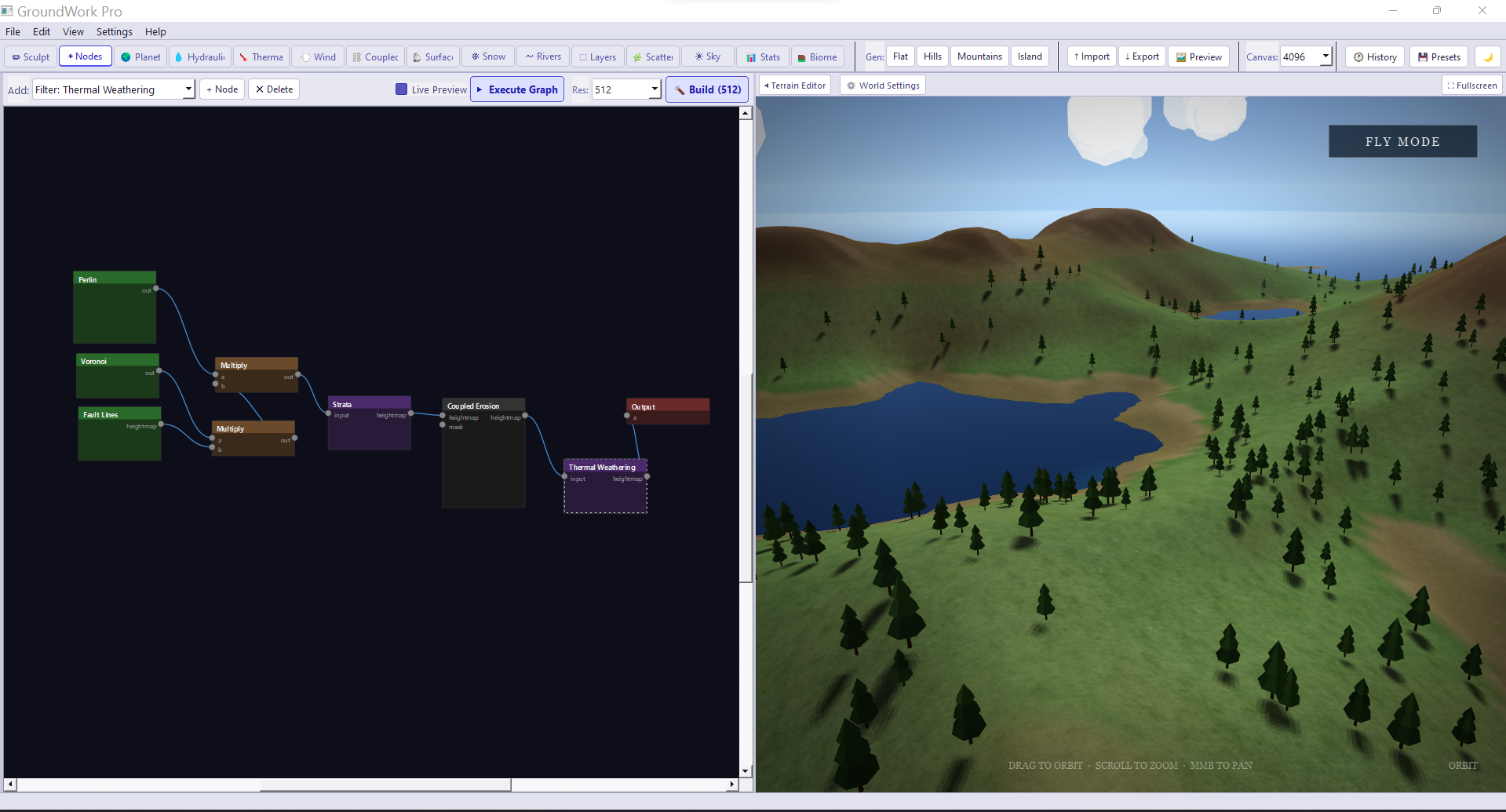Viewport: 1506px width, 812px height.
Task: Select the Coupled Erosion node
Action: click(x=483, y=453)
